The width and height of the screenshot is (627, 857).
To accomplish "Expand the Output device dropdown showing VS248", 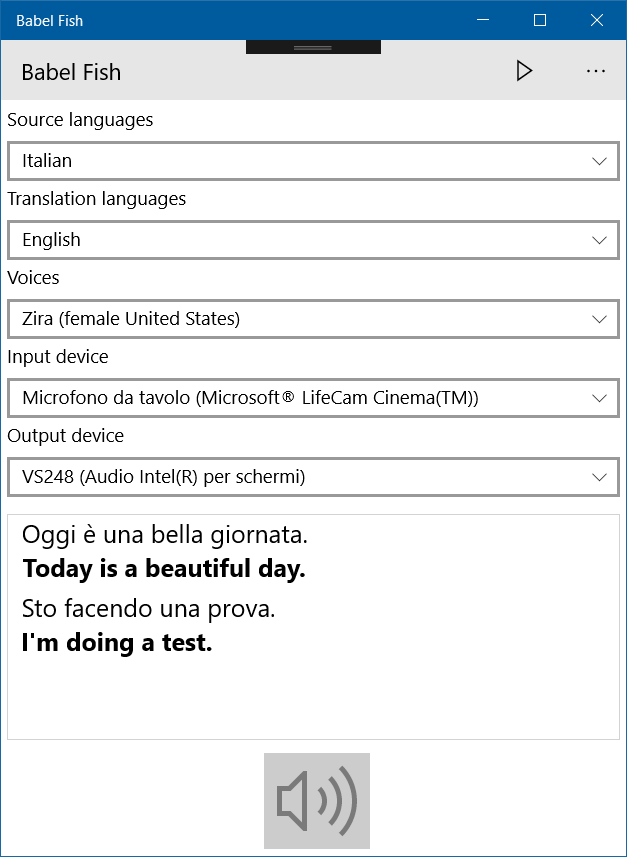I will [313, 477].
